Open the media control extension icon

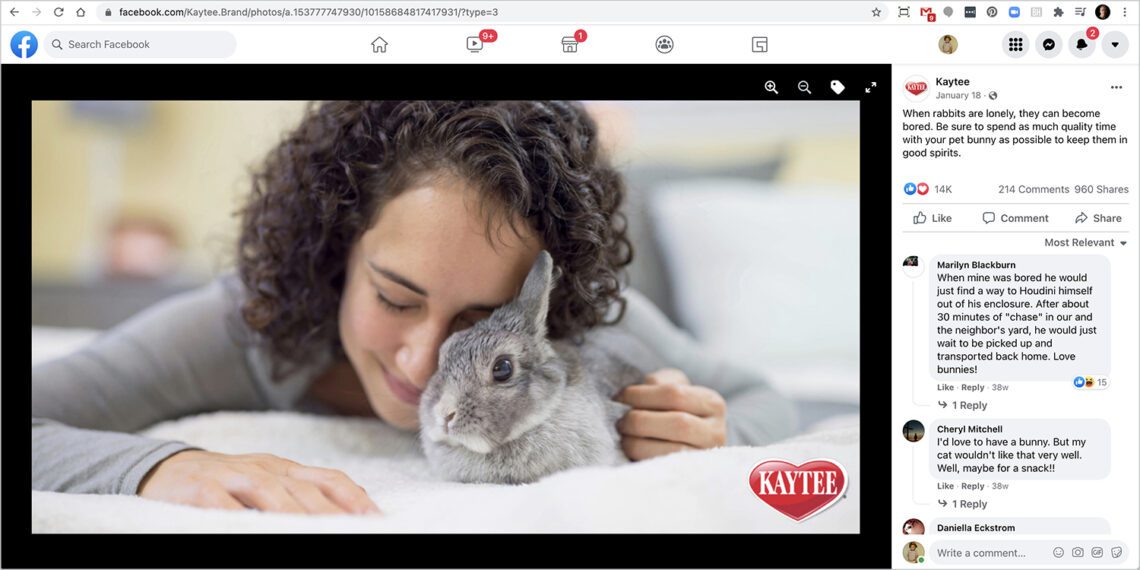1080,12
